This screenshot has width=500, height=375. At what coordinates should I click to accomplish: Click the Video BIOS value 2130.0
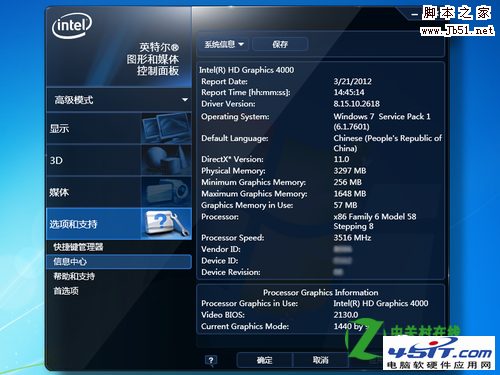[x=346, y=315]
